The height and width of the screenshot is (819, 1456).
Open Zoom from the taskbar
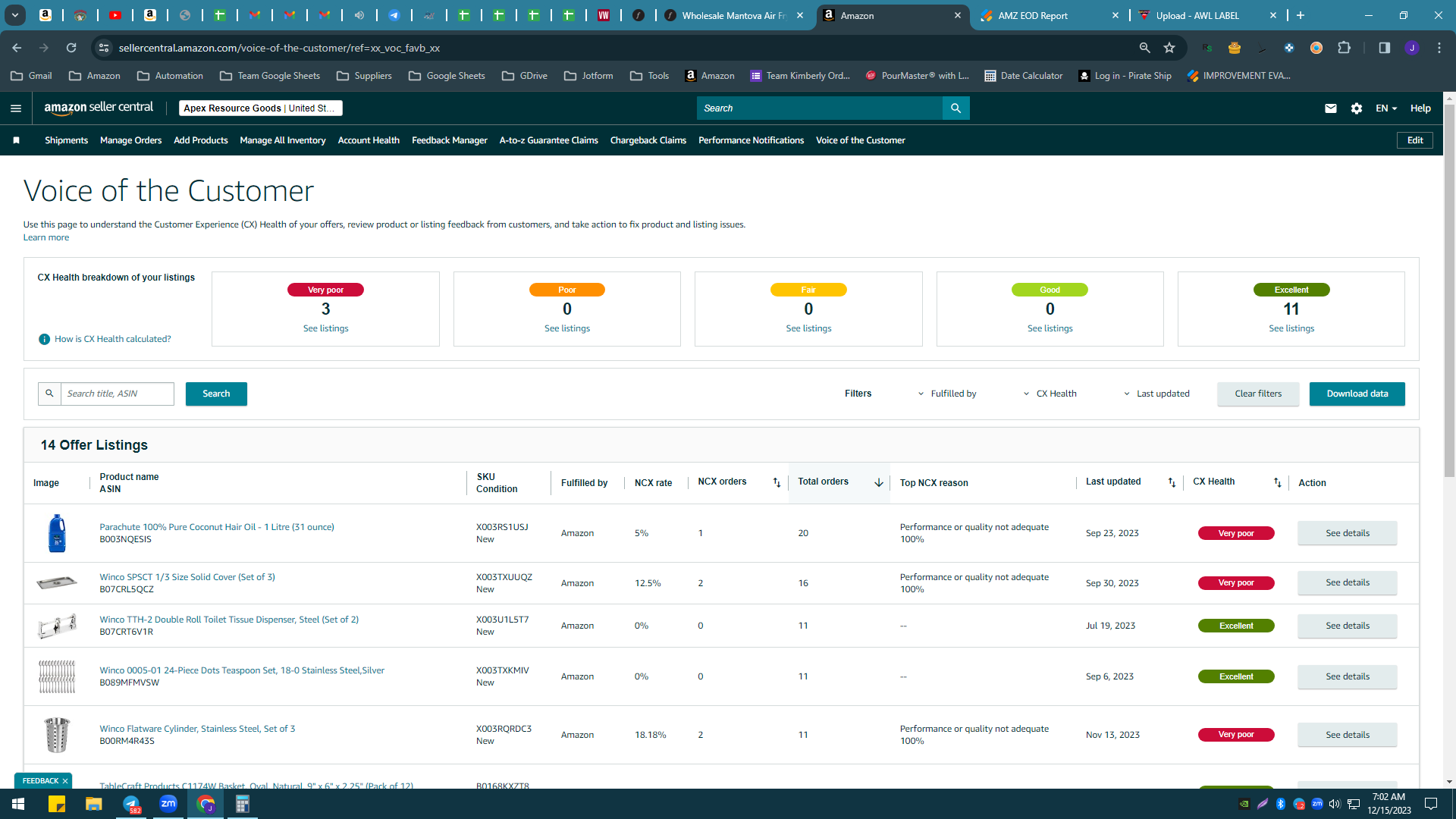click(x=168, y=804)
